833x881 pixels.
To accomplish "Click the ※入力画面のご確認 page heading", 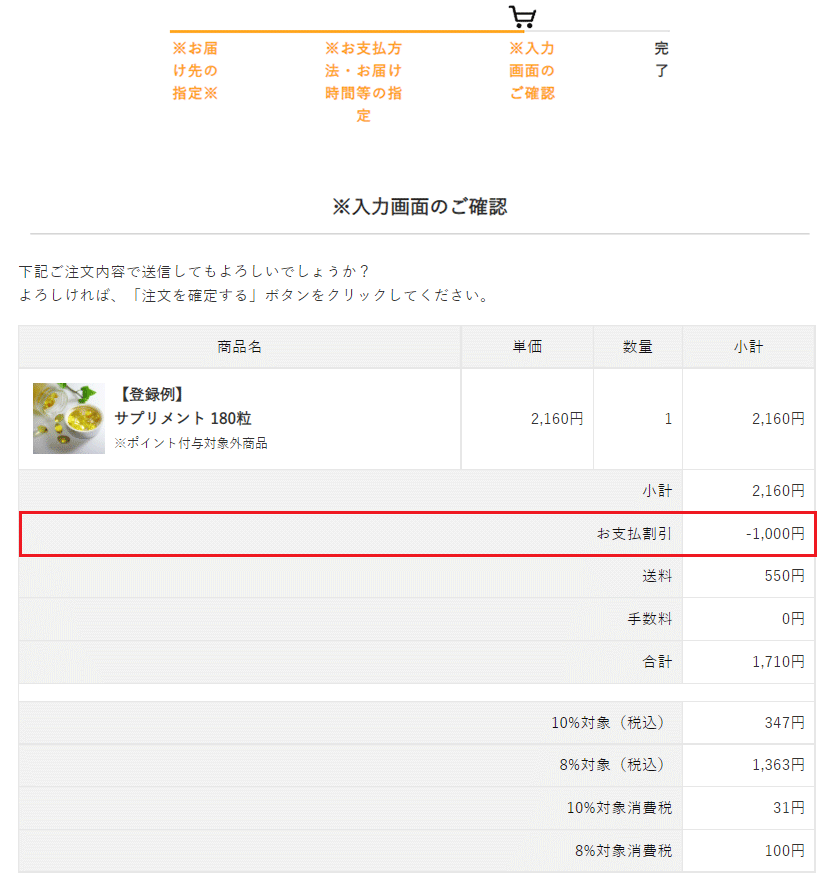I will pos(419,207).
